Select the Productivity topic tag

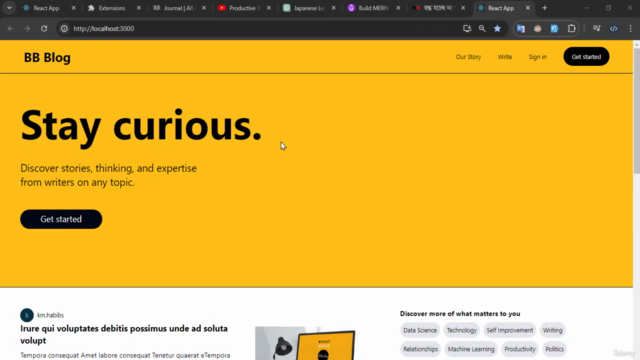pyautogui.click(x=520, y=349)
